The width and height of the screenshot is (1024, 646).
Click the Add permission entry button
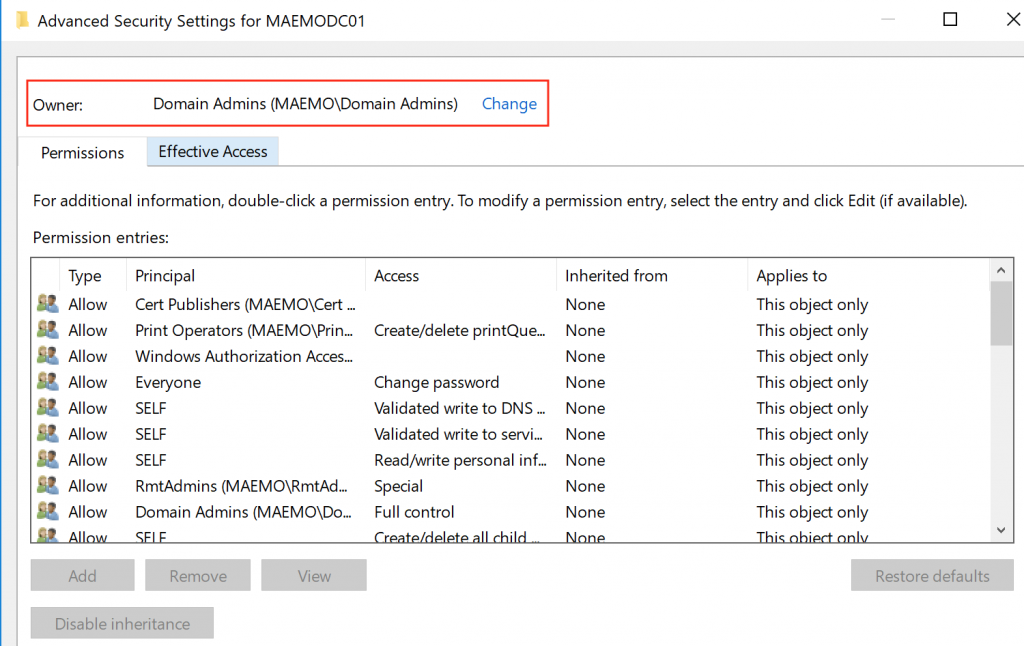coord(82,576)
